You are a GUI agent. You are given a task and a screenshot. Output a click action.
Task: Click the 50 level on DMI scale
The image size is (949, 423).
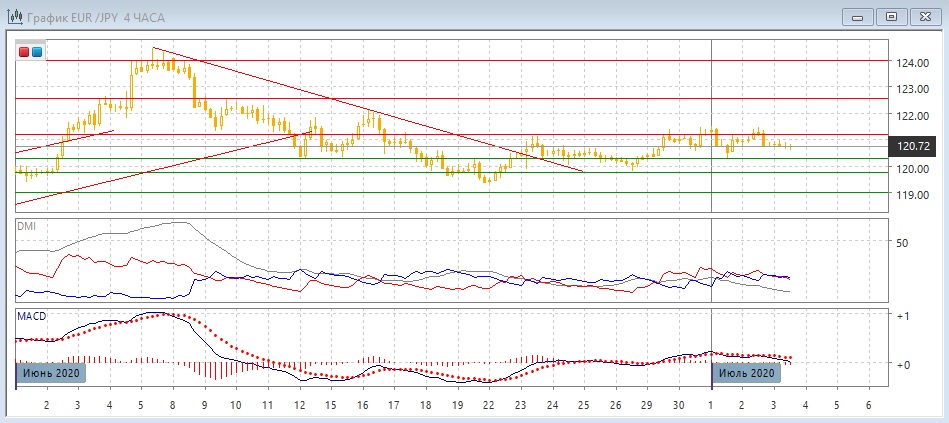(x=901, y=243)
